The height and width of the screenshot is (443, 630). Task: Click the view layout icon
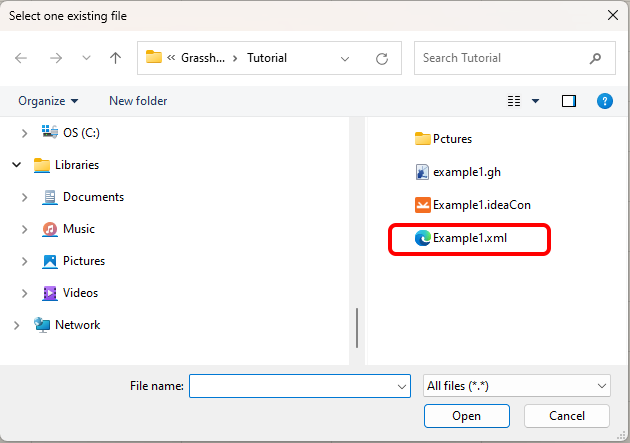[x=515, y=101]
